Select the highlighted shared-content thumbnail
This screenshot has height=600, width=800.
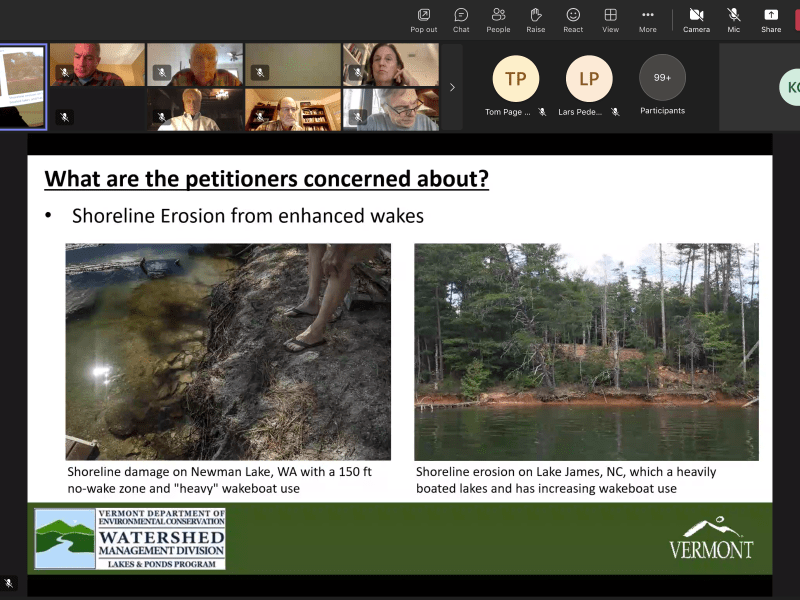[23, 87]
